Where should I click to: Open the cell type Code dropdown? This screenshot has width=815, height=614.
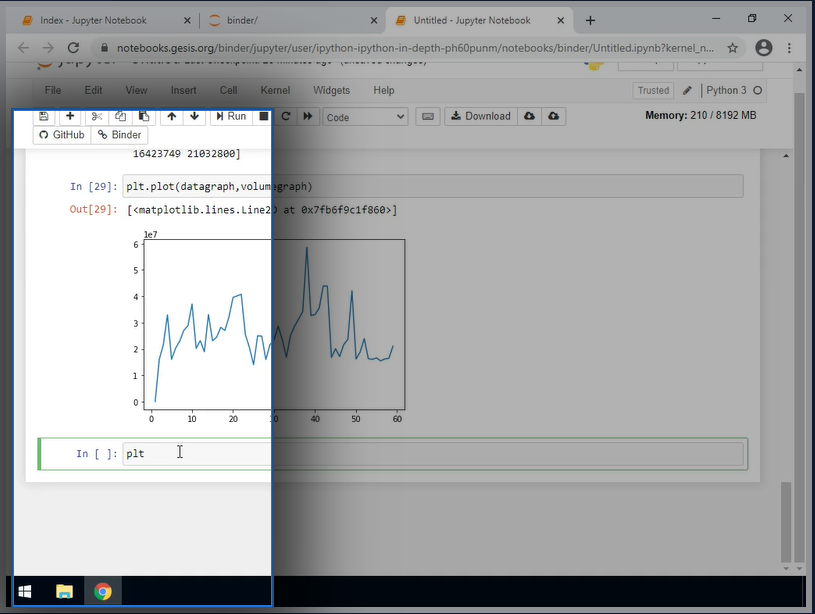click(365, 117)
